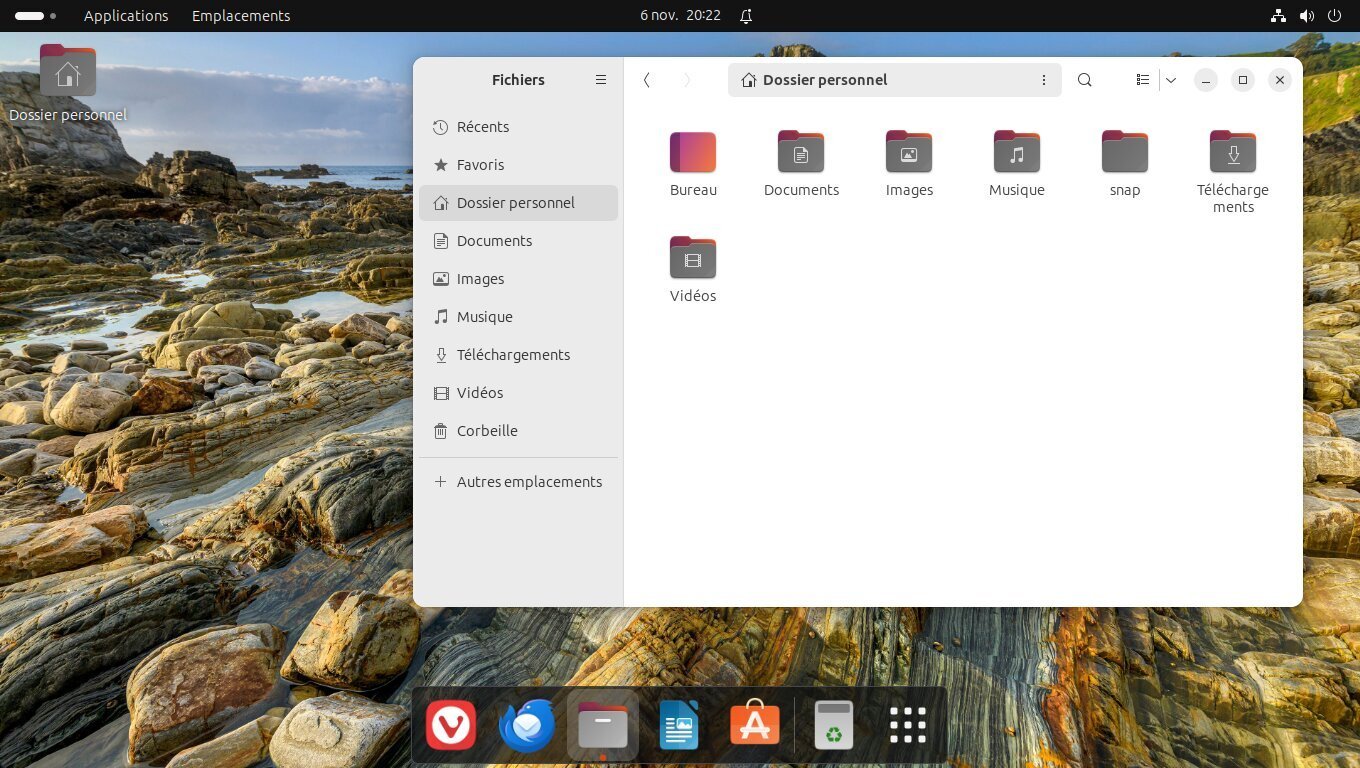Image resolution: width=1360 pixels, height=768 pixels.
Task: Open the Fichiers sidebar hamburger menu
Action: 601,80
